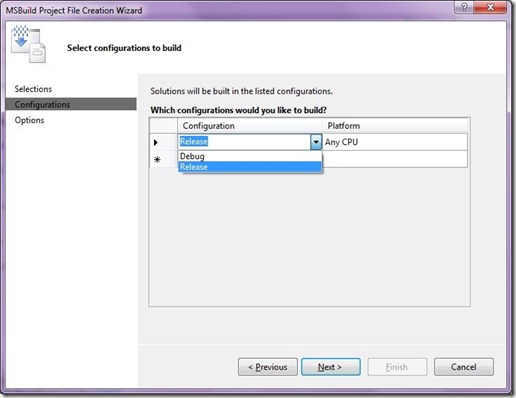The width and height of the screenshot is (516, 398).
Task: Click the help question mark button
Action: pos(464,7)
